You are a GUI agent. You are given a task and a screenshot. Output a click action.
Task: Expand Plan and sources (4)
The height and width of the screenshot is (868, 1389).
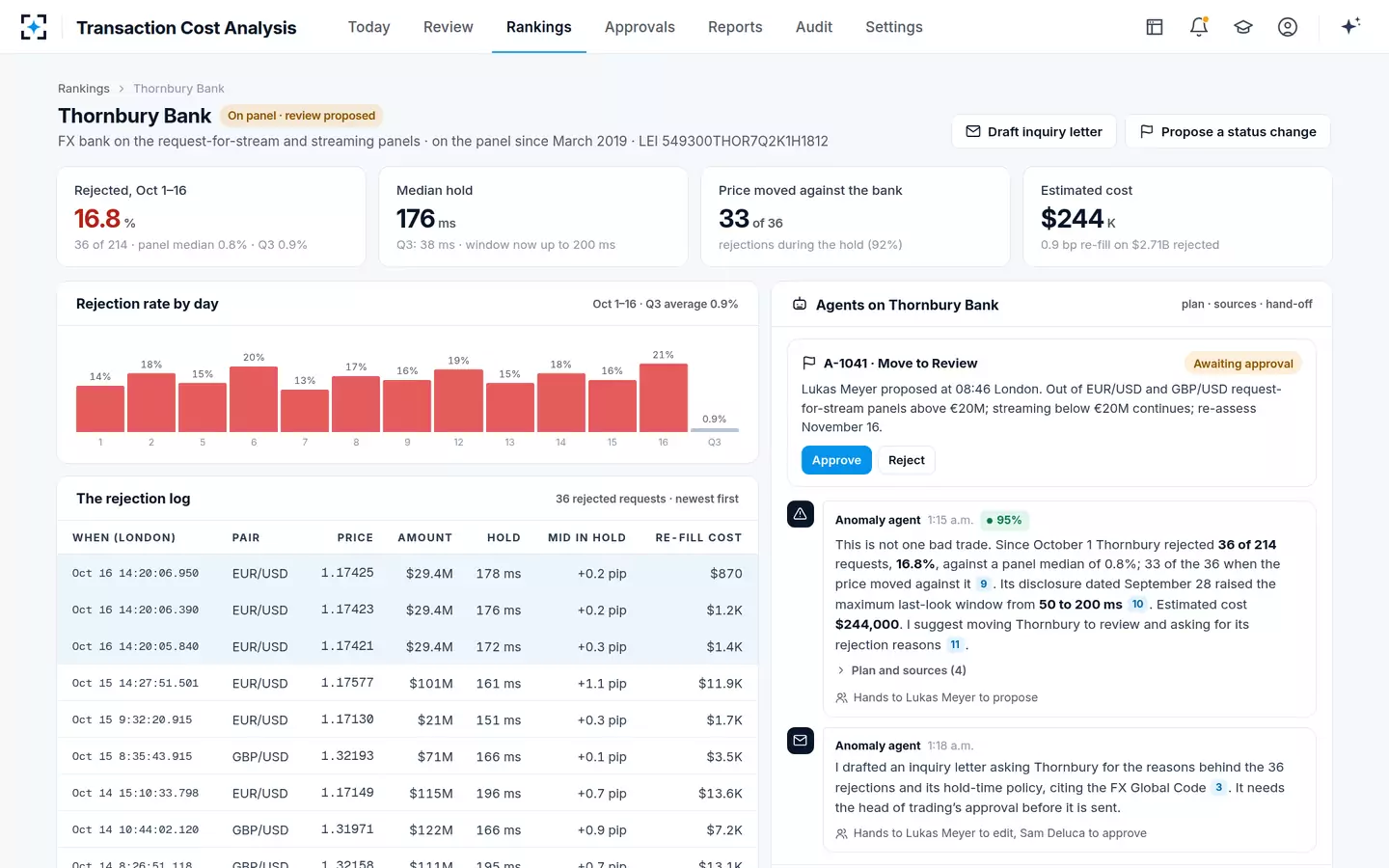tap(901, 670)
